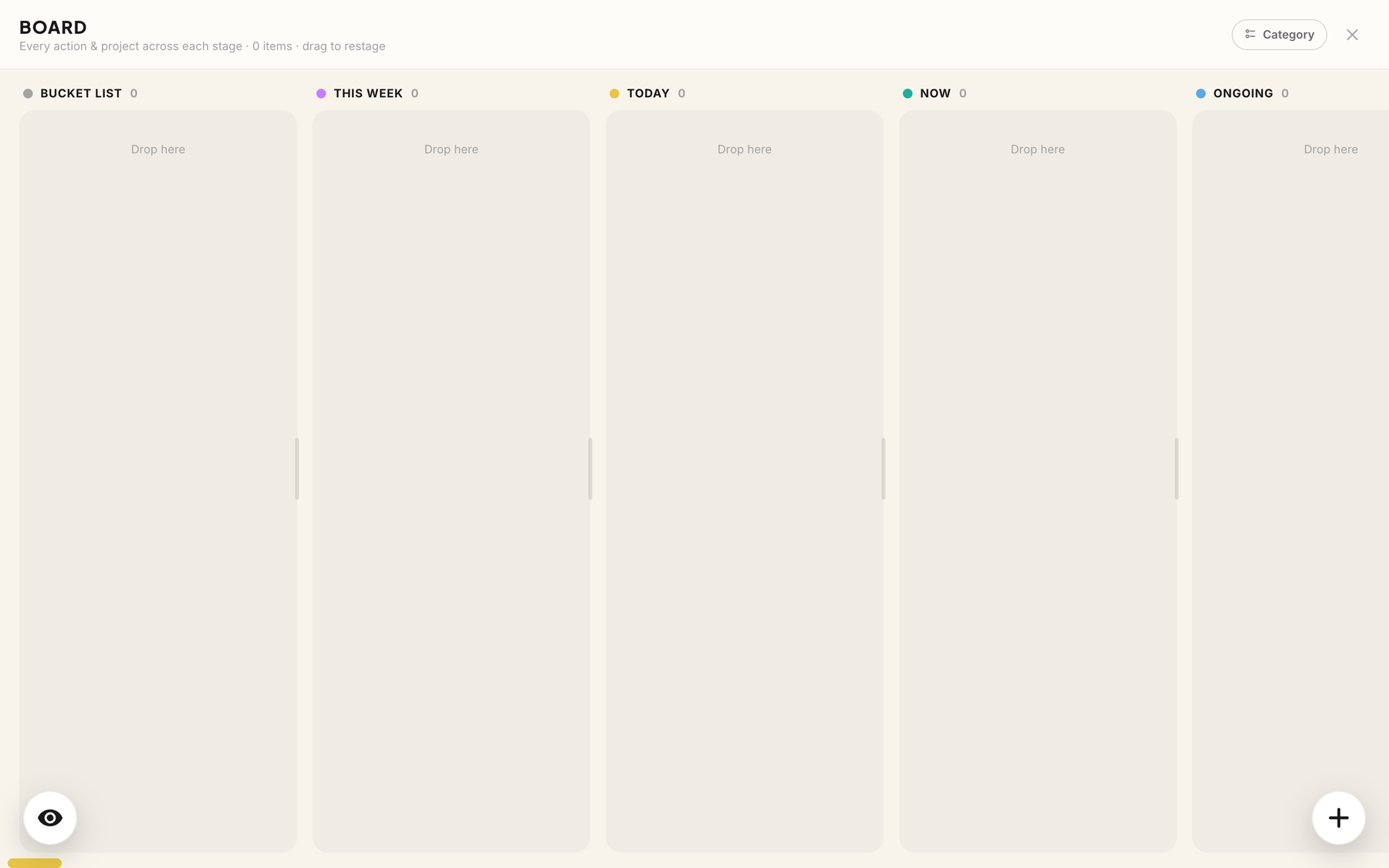Click the yellow dot beside TODAY
Screen dimensions: 1389x868
coord(614,93)
